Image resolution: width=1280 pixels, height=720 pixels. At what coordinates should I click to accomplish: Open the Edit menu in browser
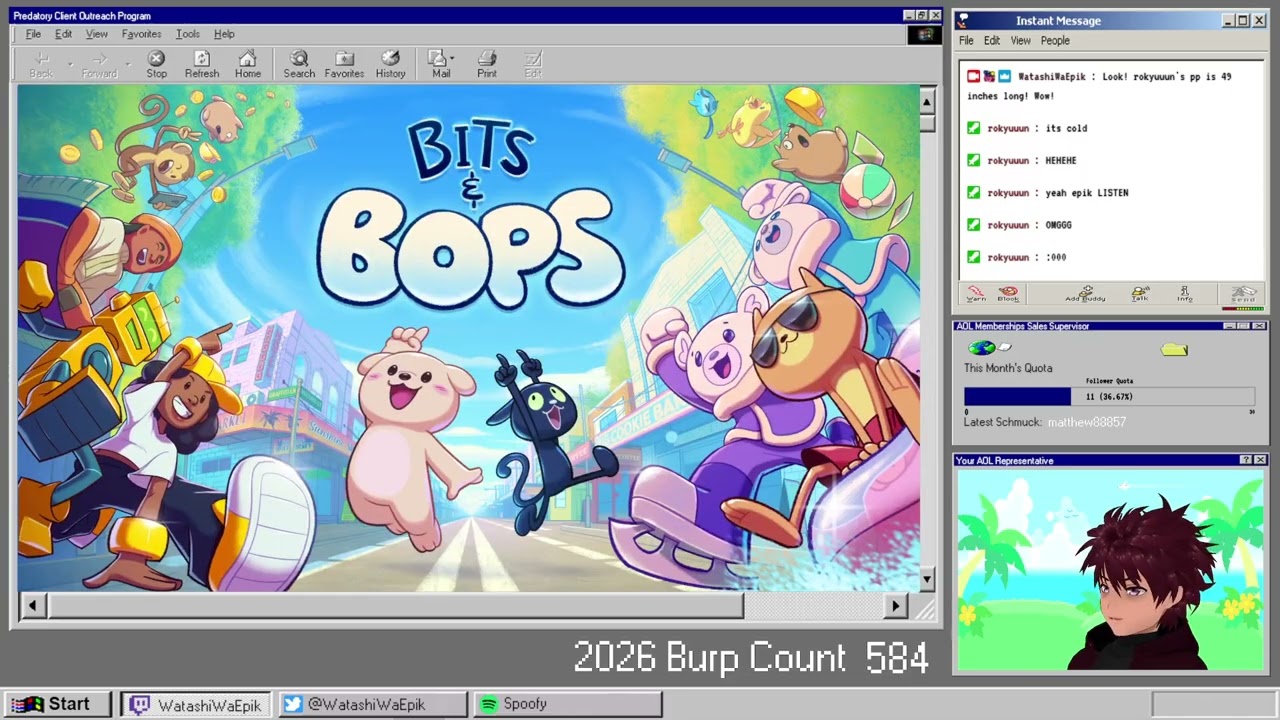pos(63,34)
